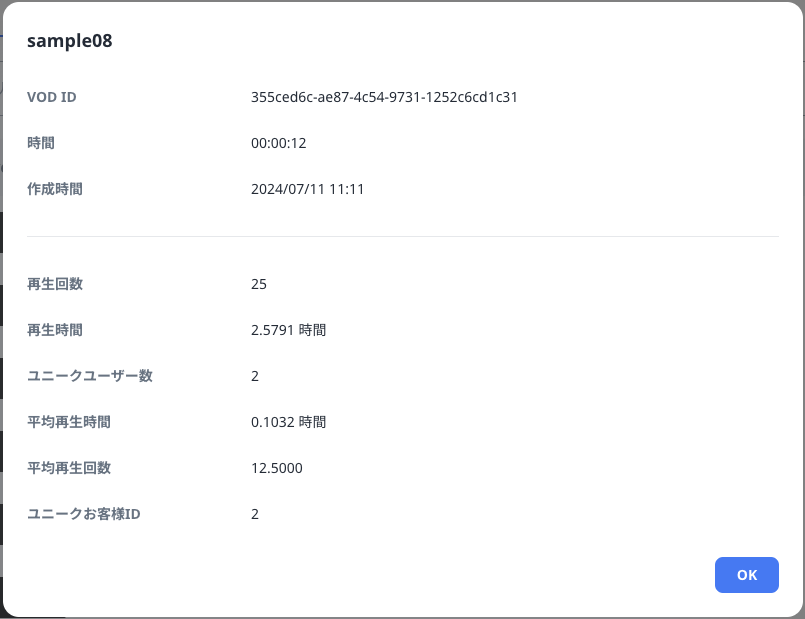Click the value 0.1032 時間
The image size is (805, 619).
pos(288,422)
